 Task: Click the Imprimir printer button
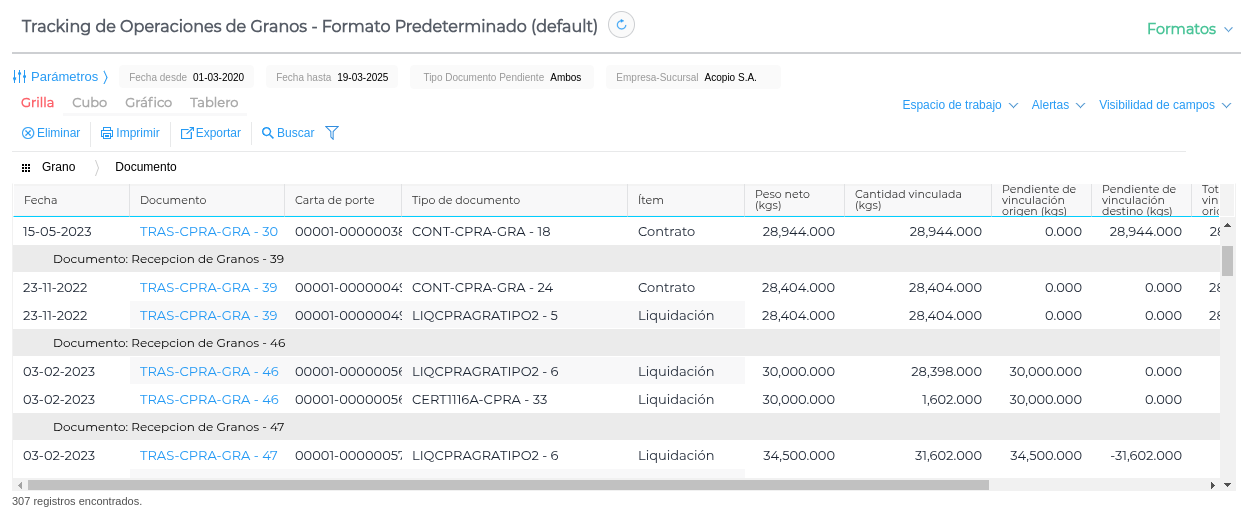[130, 133]
